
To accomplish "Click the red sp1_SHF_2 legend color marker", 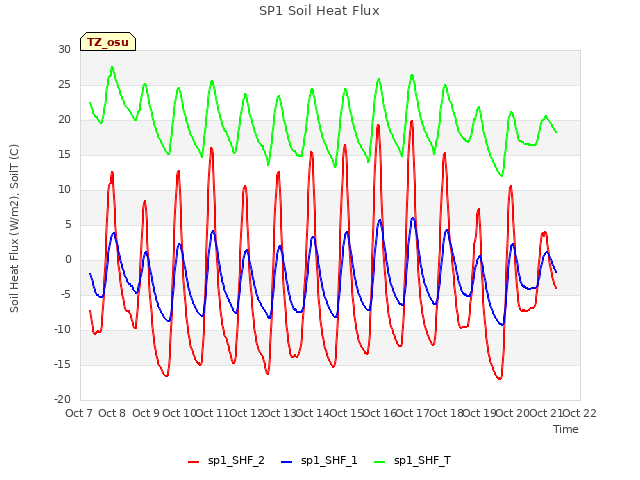I will coord(193,462).
